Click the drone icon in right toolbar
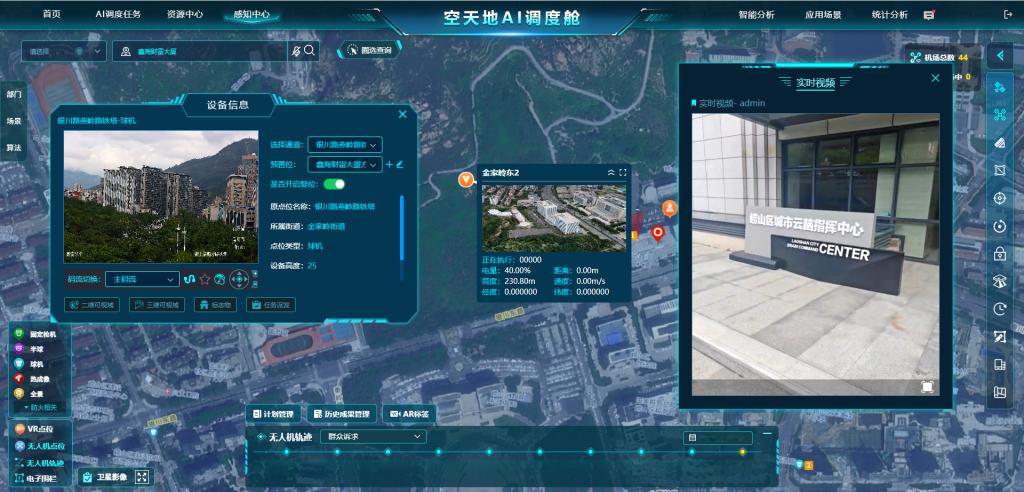 [x=999, y=115]
